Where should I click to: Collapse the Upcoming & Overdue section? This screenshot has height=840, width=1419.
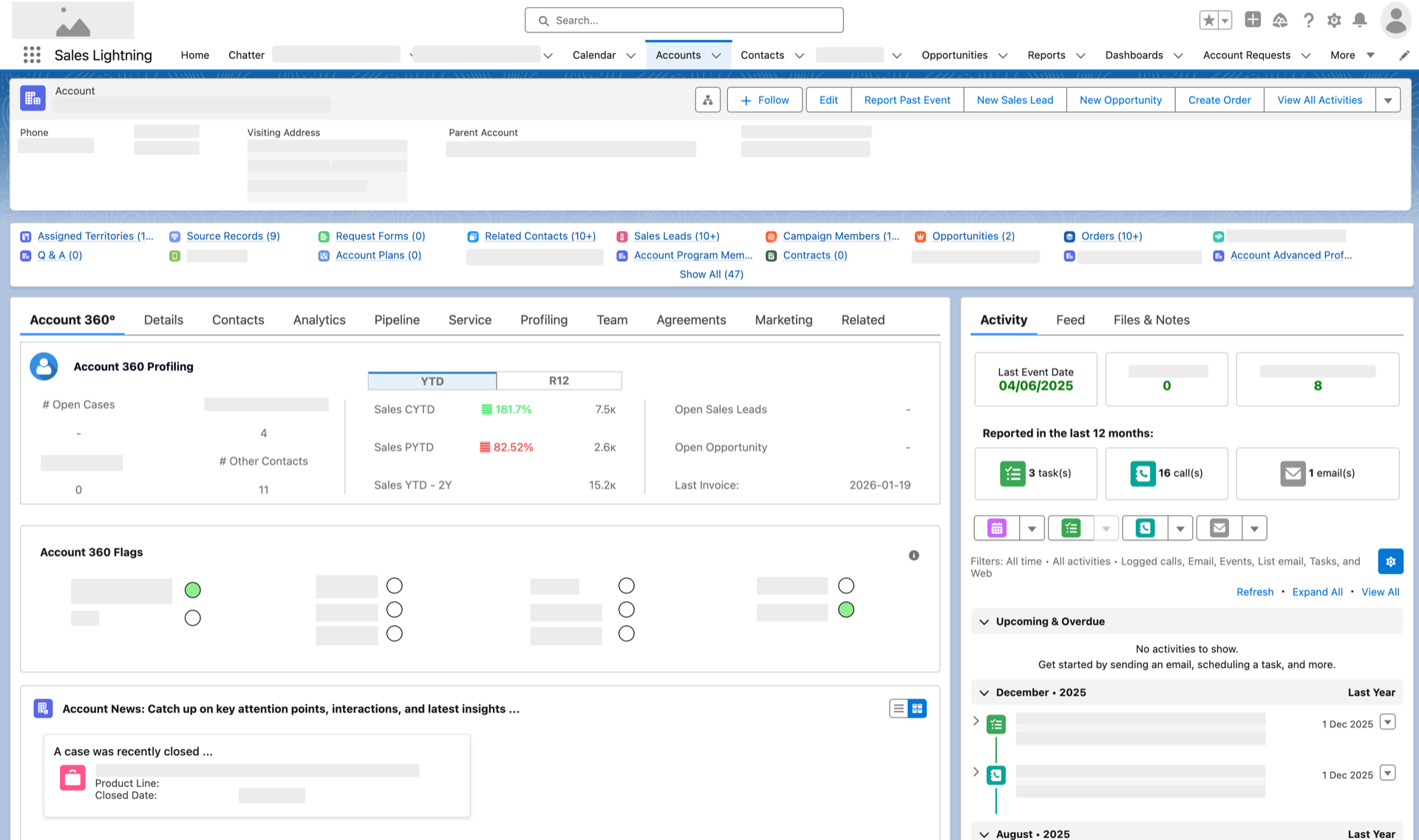(984, 621)
